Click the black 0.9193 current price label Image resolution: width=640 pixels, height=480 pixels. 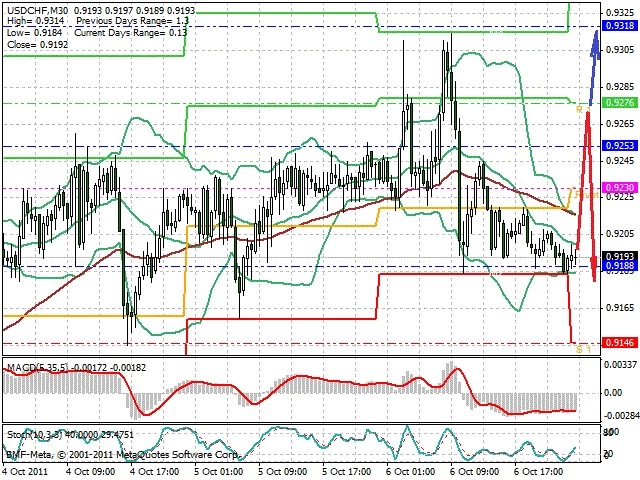[x=620, y=256]
